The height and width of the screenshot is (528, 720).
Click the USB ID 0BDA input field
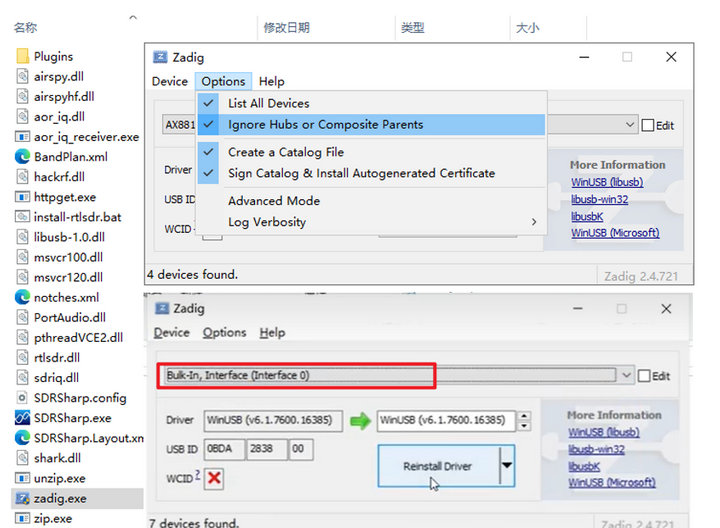224,449
